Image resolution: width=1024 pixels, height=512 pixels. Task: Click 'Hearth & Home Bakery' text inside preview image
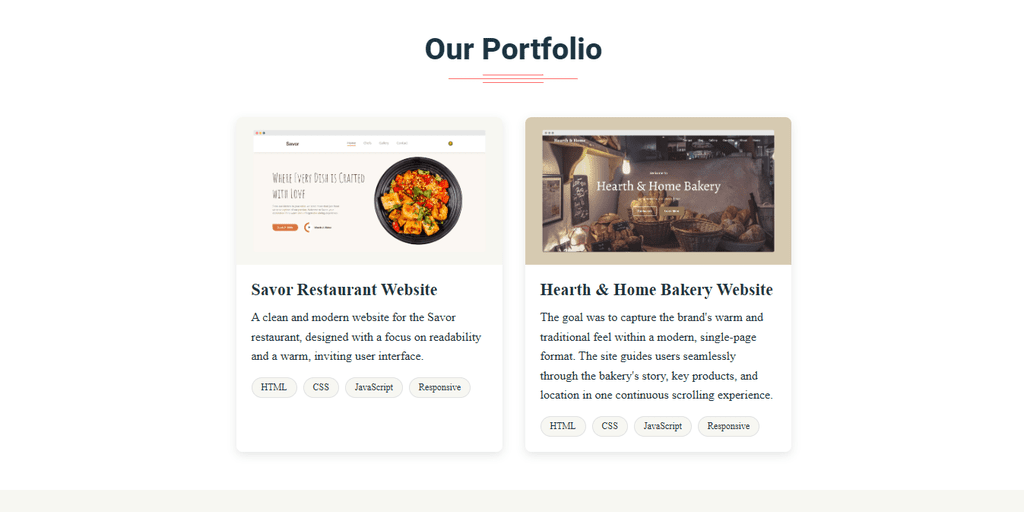(x=658, y=186)
